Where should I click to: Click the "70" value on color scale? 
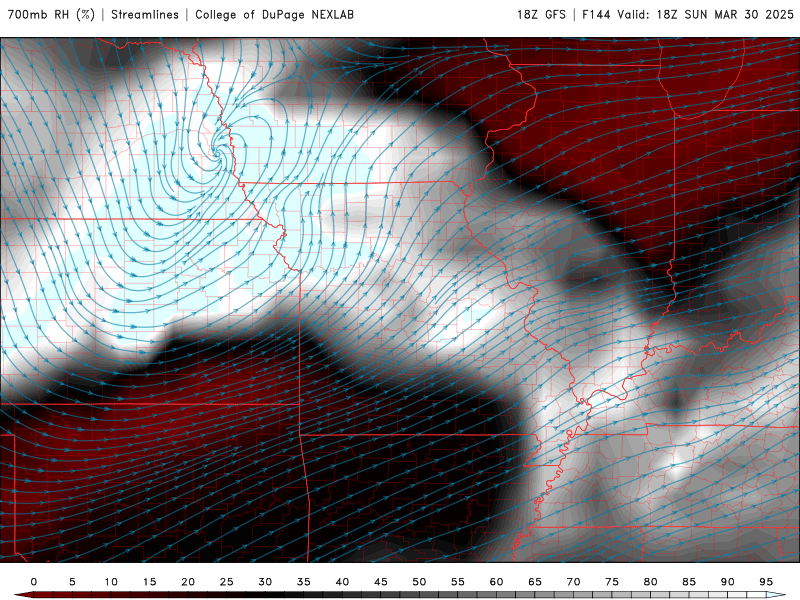pyautogui.click(x=573, y=582)
